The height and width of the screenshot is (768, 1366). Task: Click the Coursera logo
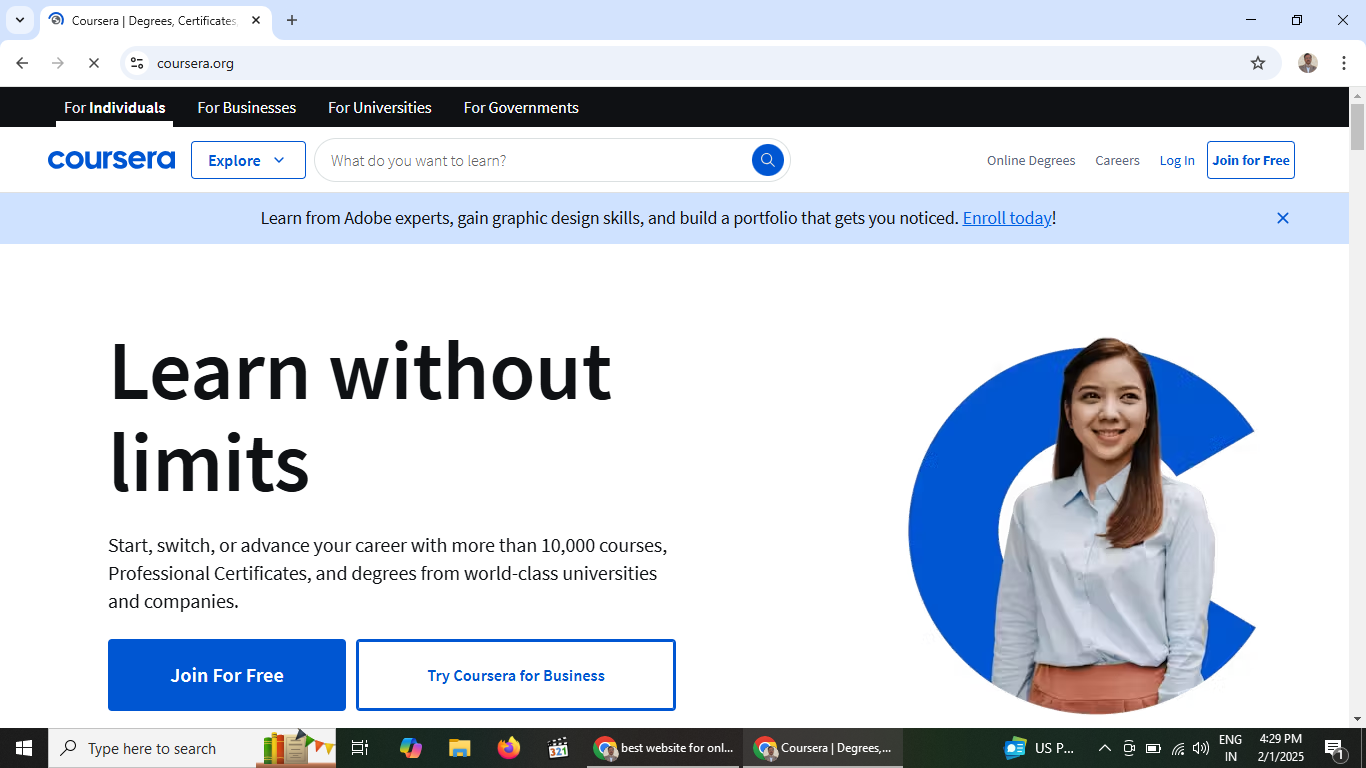click(x=111, y=160)
